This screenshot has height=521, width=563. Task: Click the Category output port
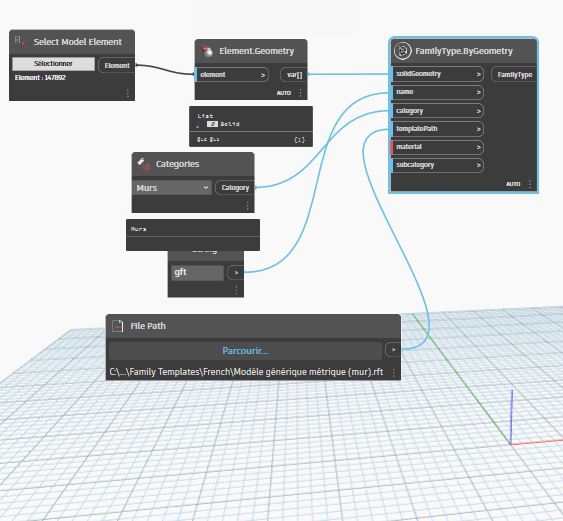[234, 188]
